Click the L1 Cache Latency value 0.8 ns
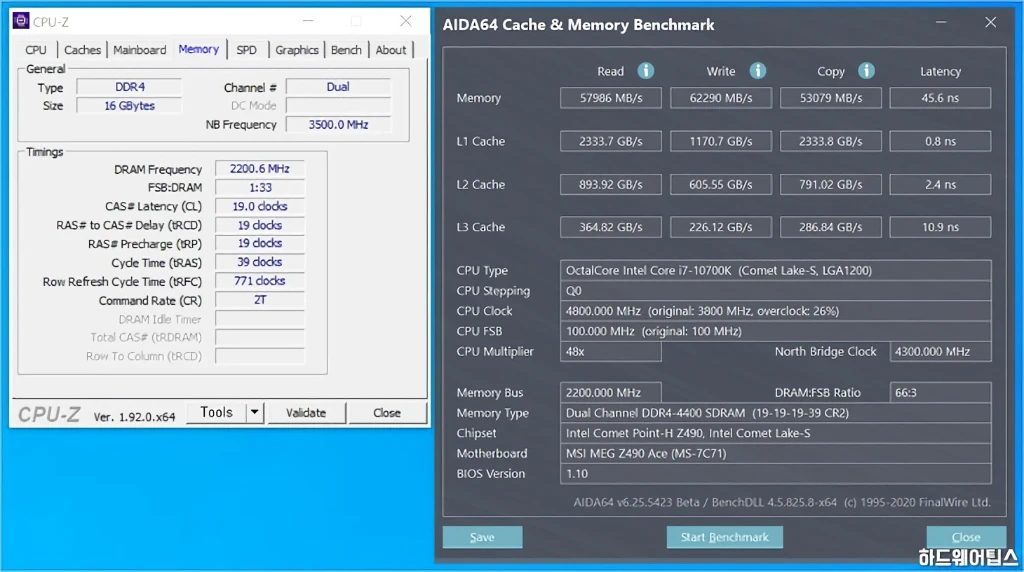This screenshot has width=1024, height=572. (x=940, y=141)
